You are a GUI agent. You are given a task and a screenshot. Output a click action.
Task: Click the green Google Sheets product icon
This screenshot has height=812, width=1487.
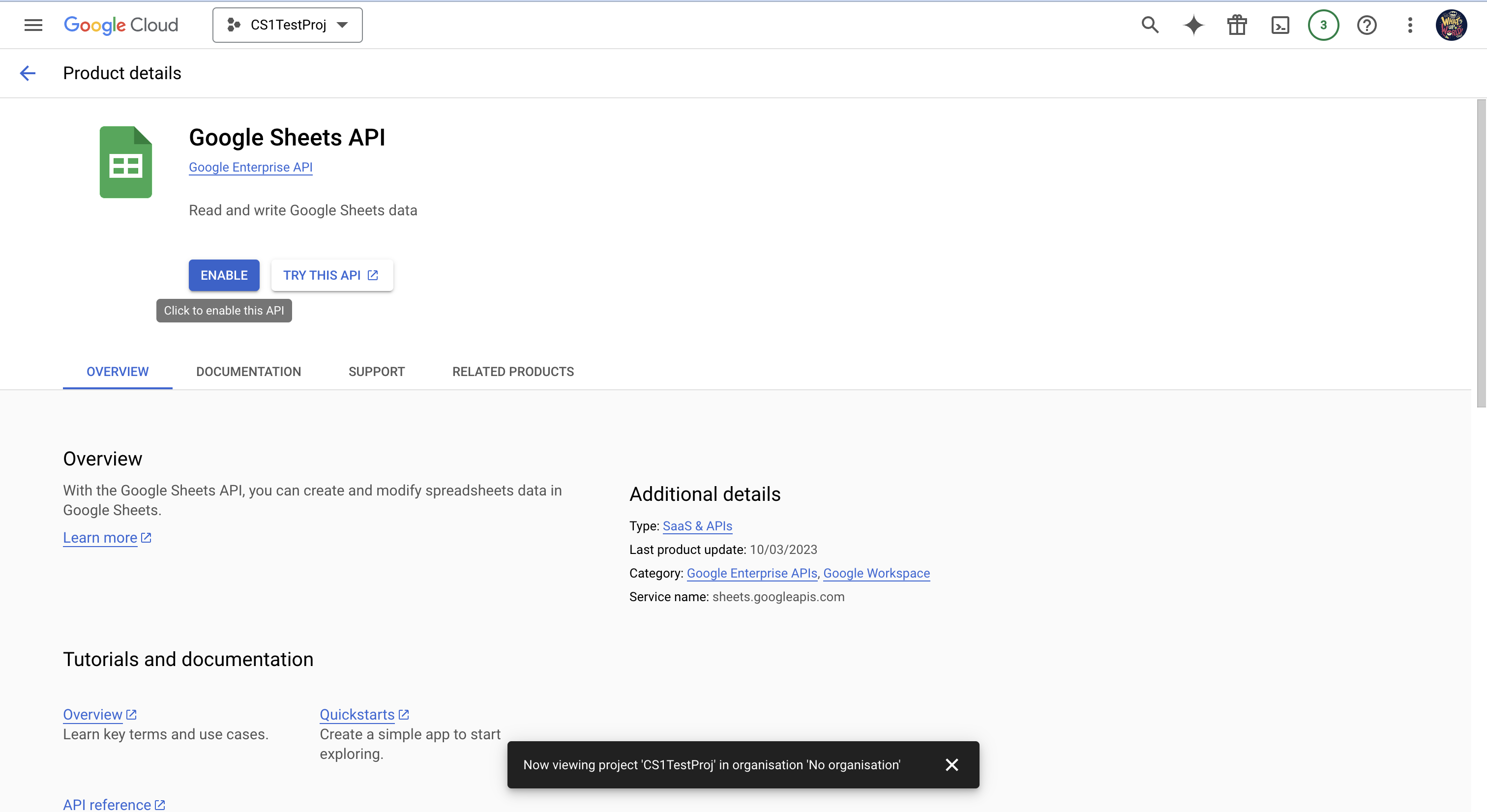coord(126,162)
